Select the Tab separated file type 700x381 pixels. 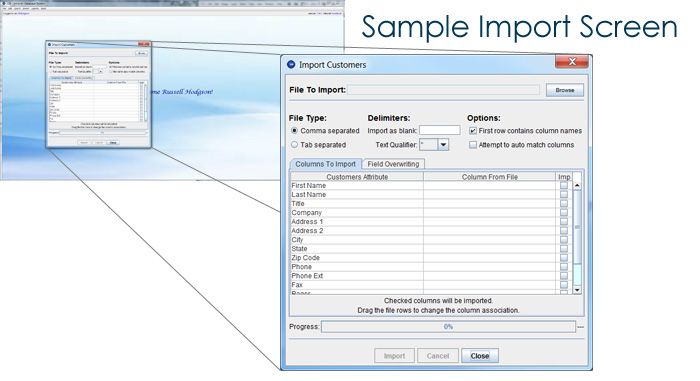[295, 145]
